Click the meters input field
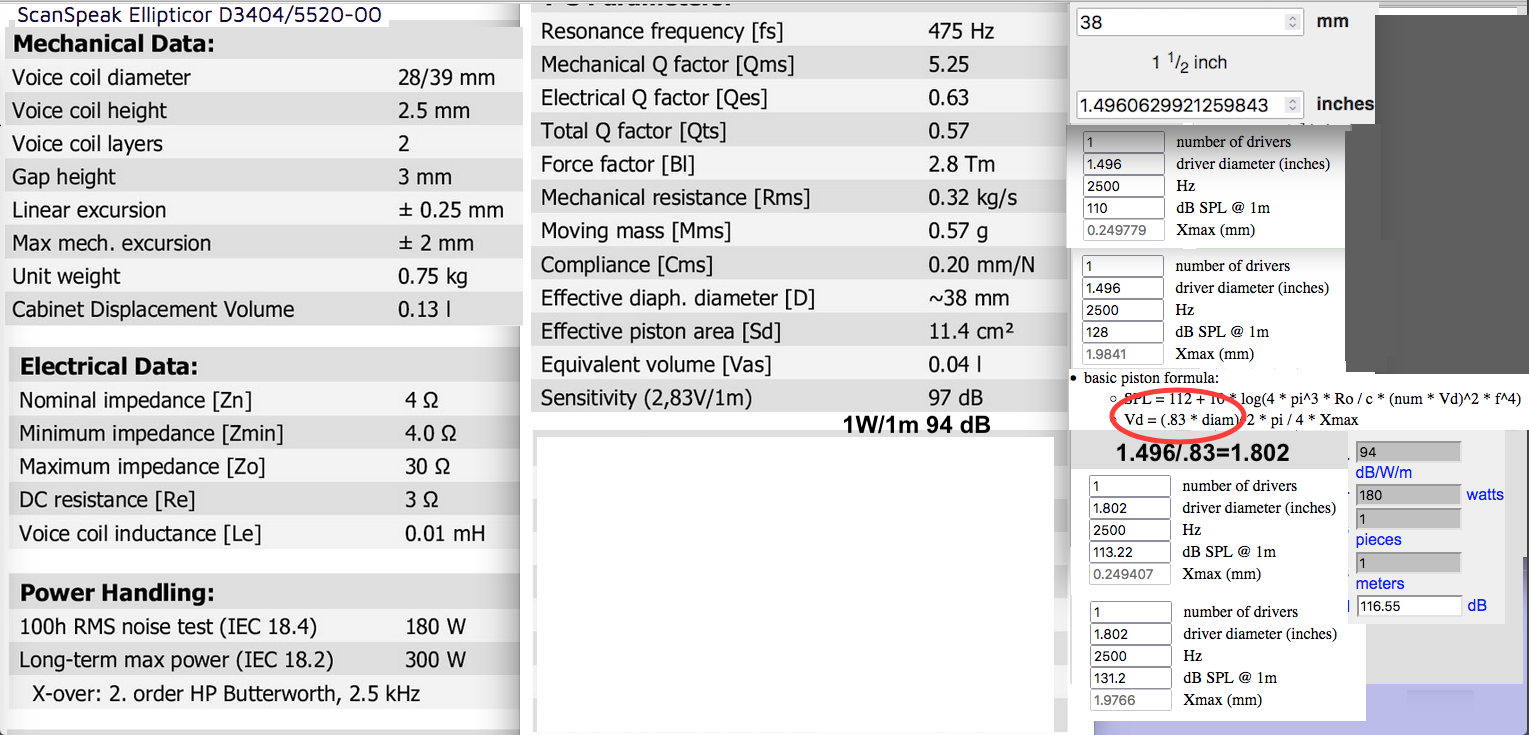The height and width of the screenshot is (735, 1529). 1408,563
